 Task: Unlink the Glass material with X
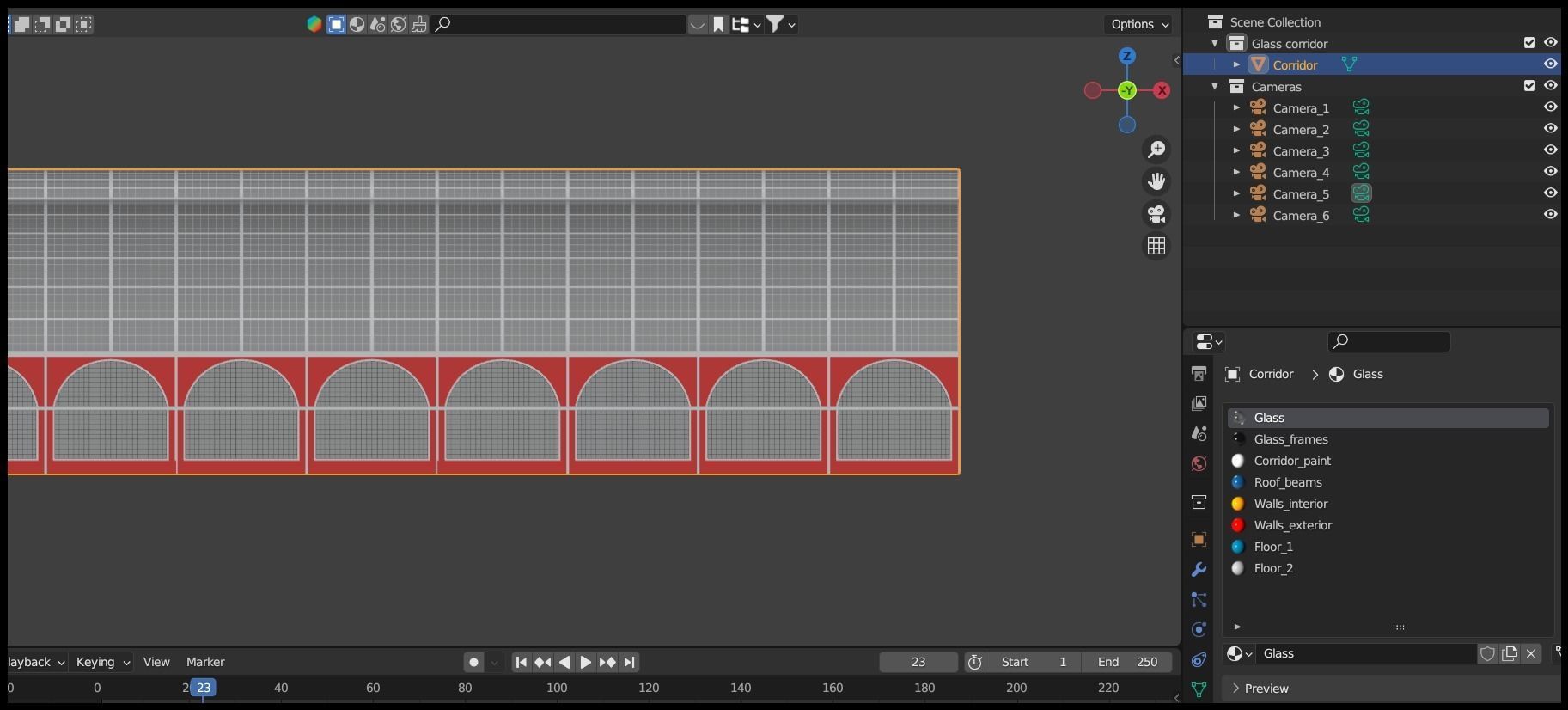pos(1531,654)
